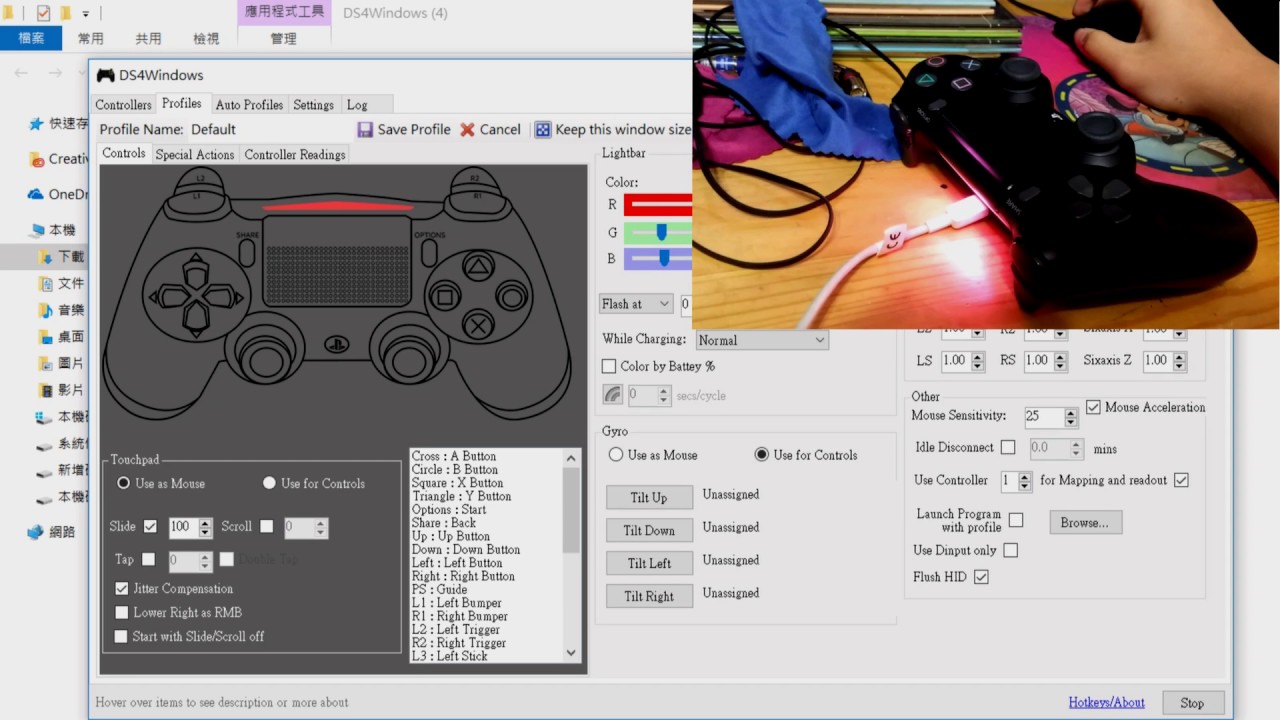
Task: Open the Flash at dropdown
Action: 636,303
